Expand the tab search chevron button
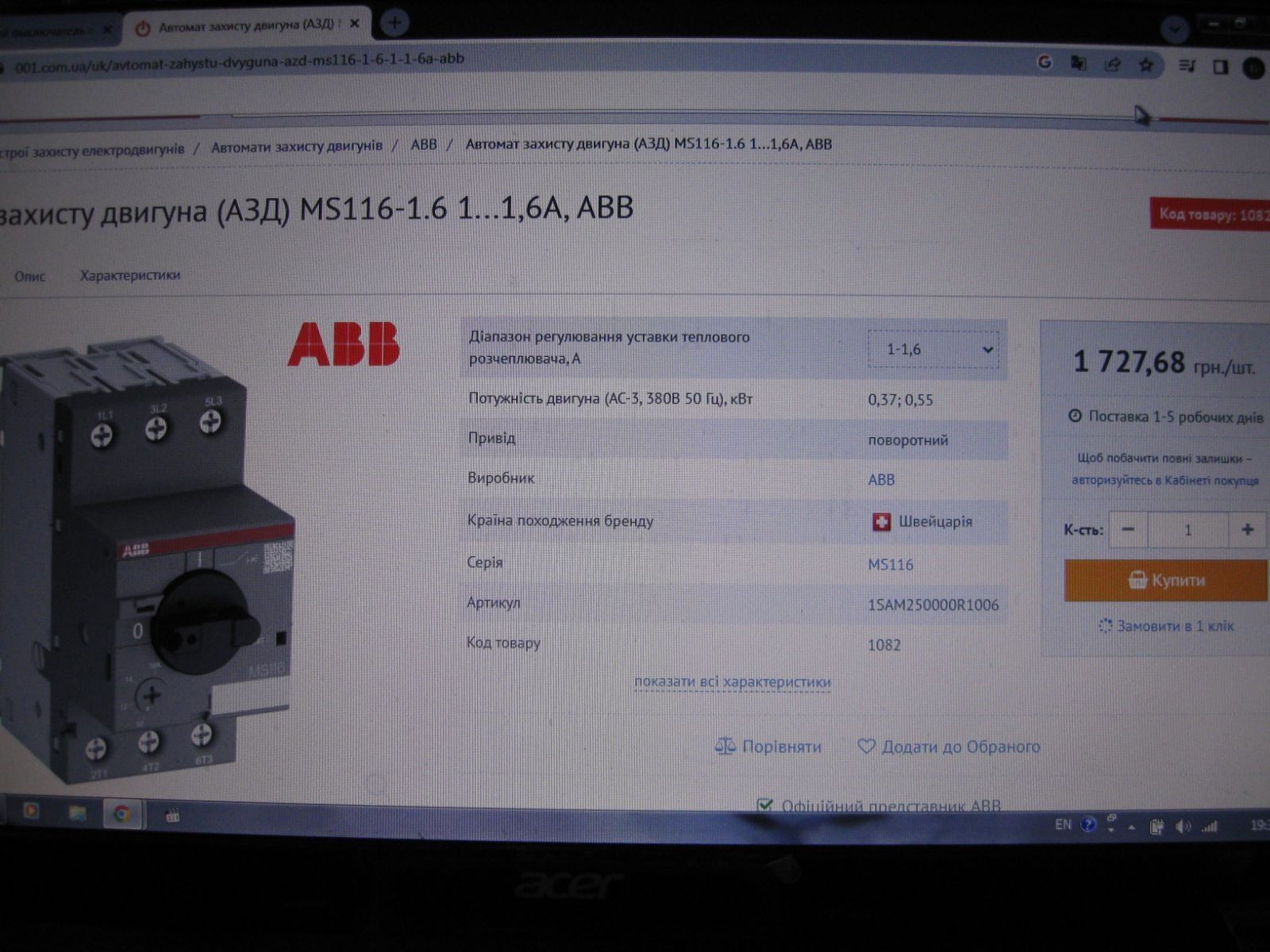1270x952 pixels. 1175,30
